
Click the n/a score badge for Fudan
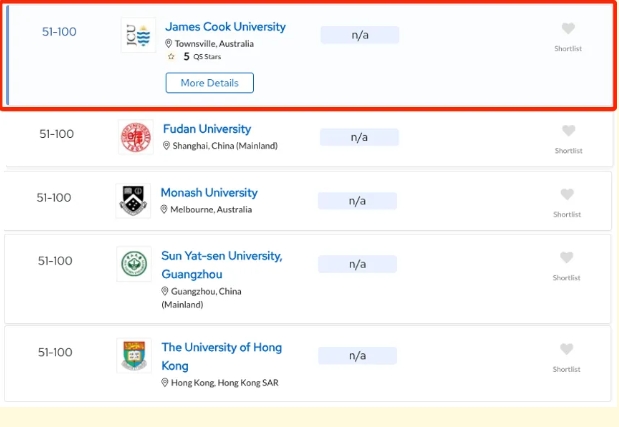[x=359, y=137]
